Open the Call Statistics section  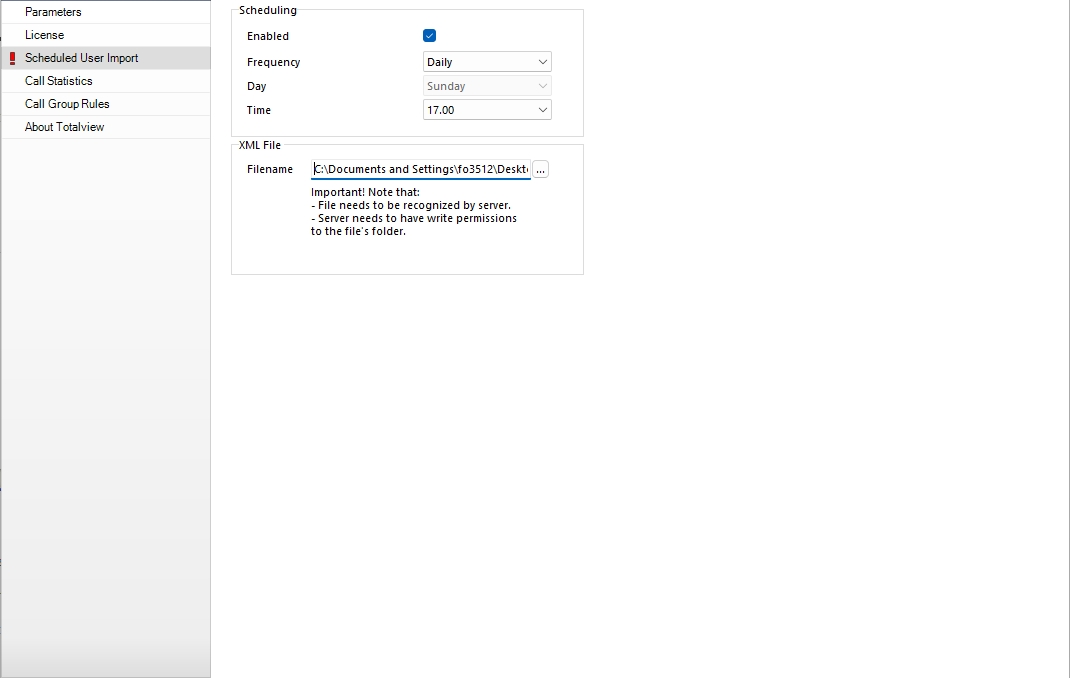[106, 81]
